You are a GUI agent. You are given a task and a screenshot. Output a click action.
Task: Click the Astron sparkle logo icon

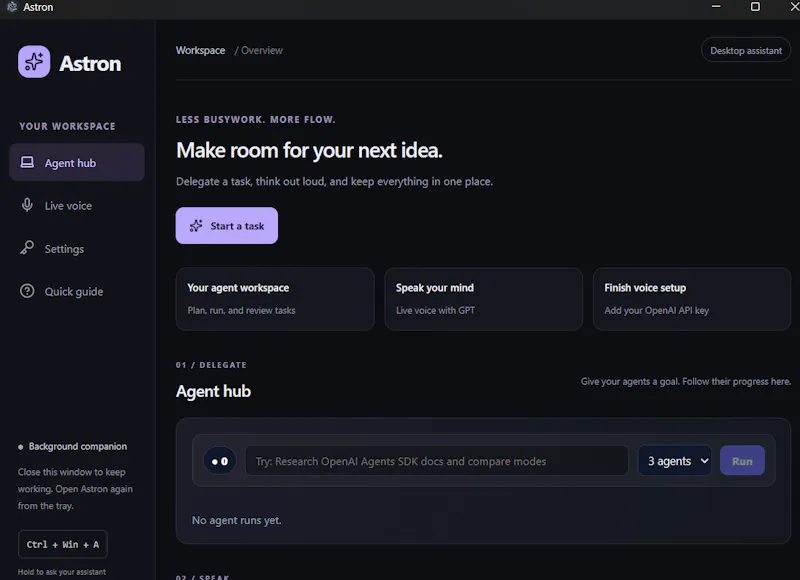pos(34,62)
